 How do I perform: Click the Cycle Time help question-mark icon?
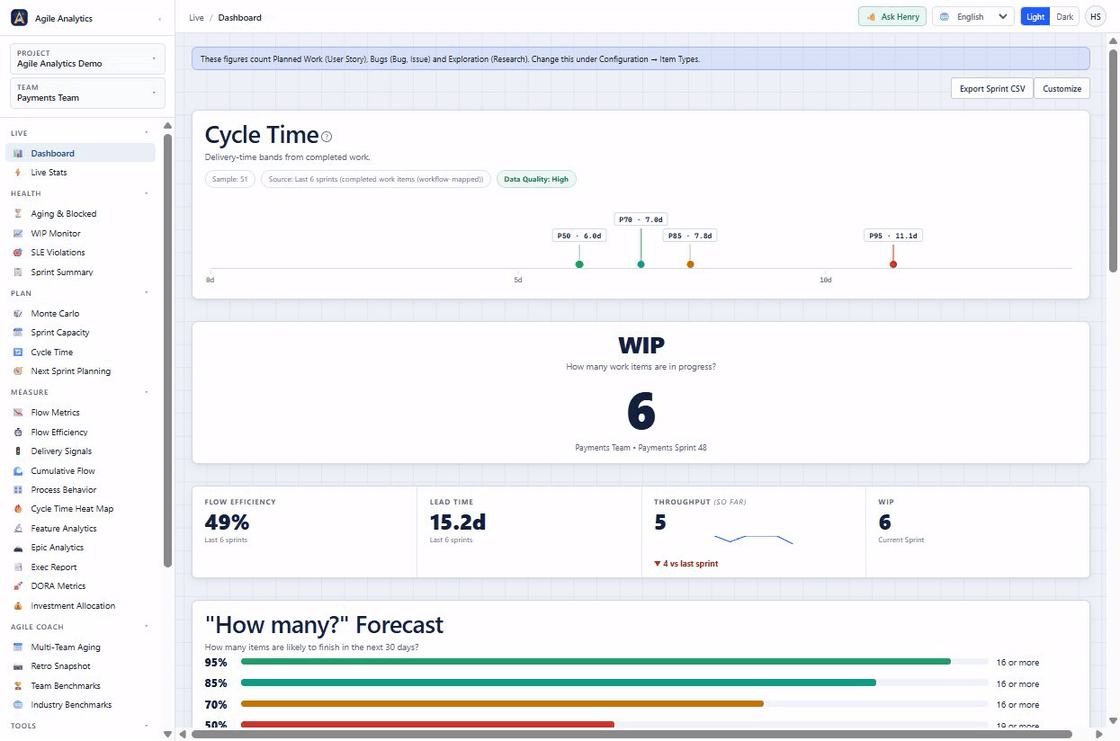[x=326, y=136]
